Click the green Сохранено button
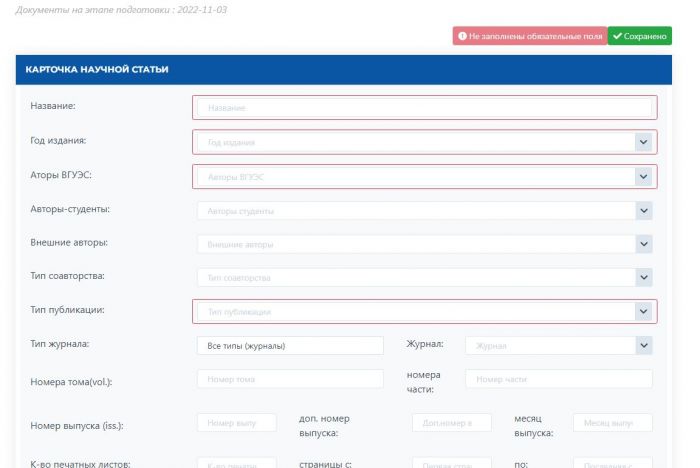The image size is (700, 468). coord(639,36)
